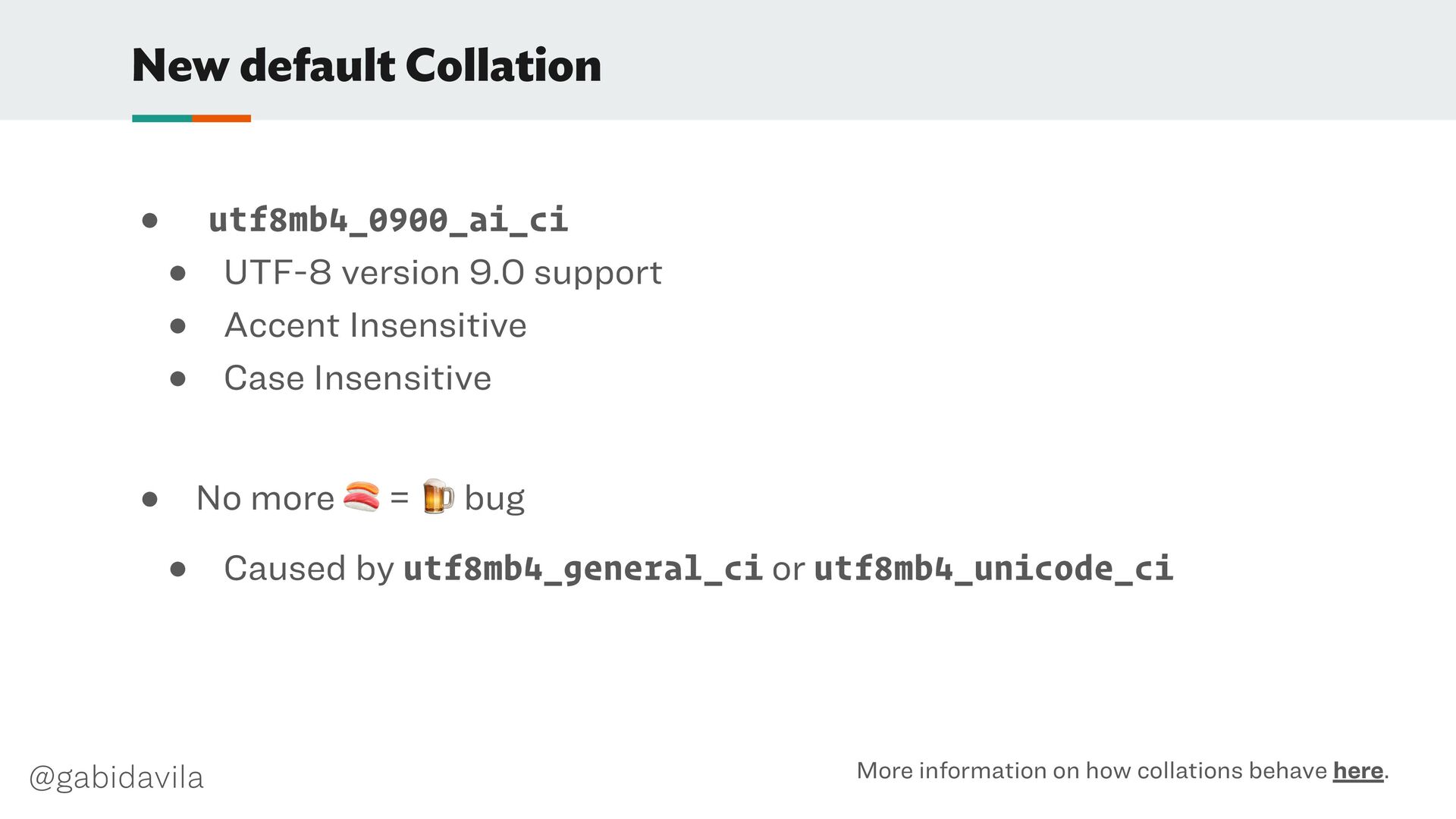Click bullet dot before utf8mb4_0900_ai_ci
1456x819 pixels.
click(x=149, y=221)
